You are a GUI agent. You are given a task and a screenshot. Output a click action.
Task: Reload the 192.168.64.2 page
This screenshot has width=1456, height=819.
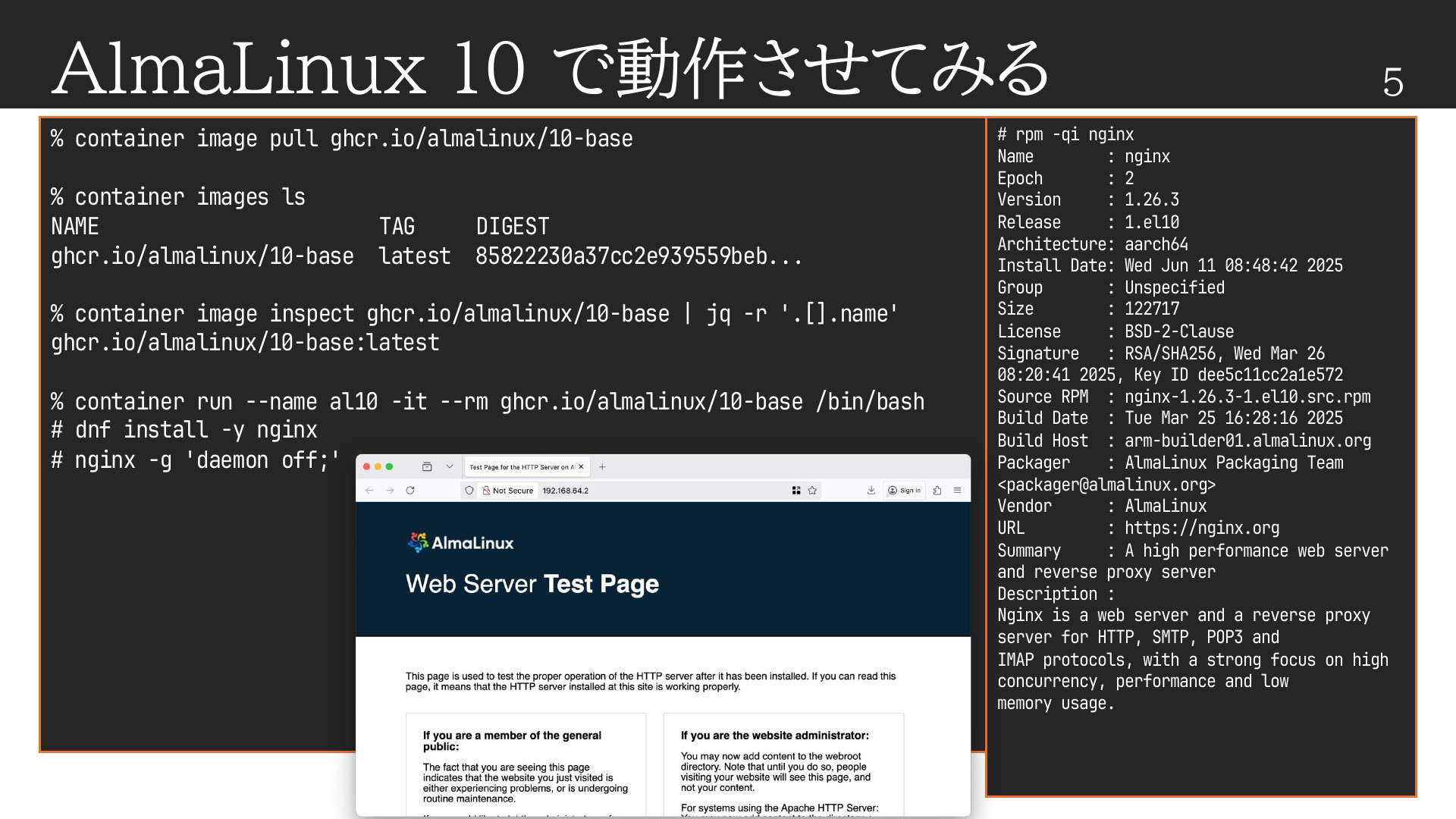tap(410, 491)
